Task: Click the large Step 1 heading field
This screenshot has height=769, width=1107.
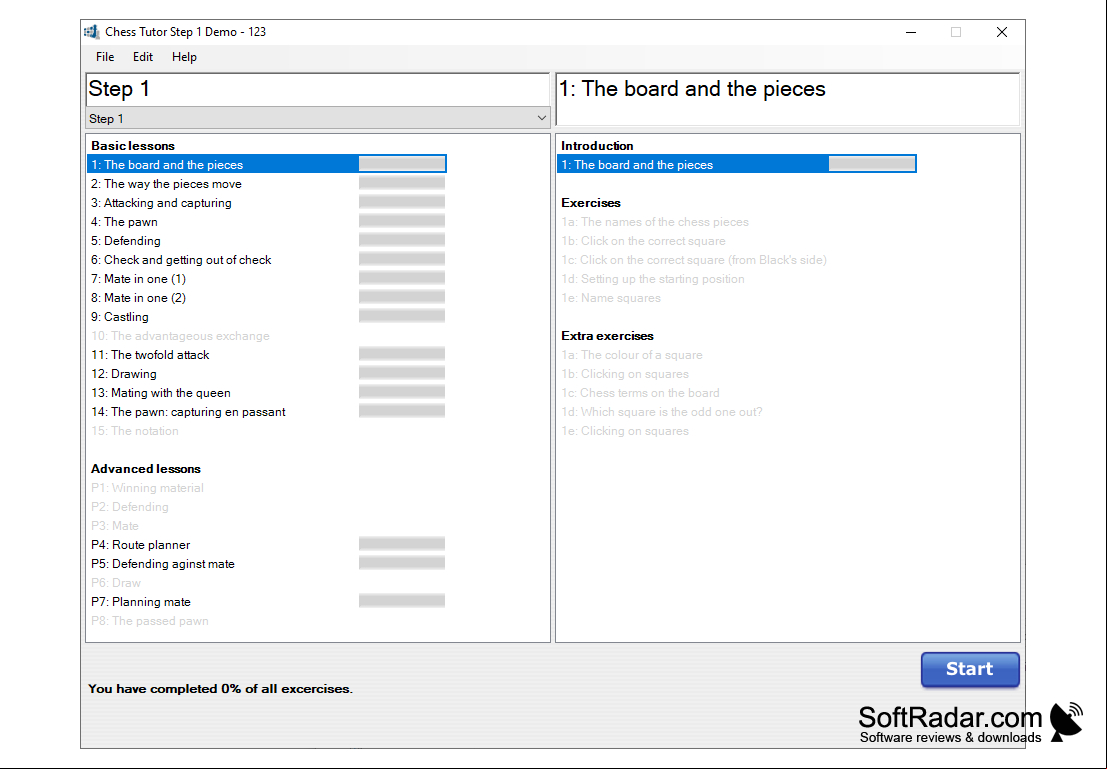Action: (318, 90)
